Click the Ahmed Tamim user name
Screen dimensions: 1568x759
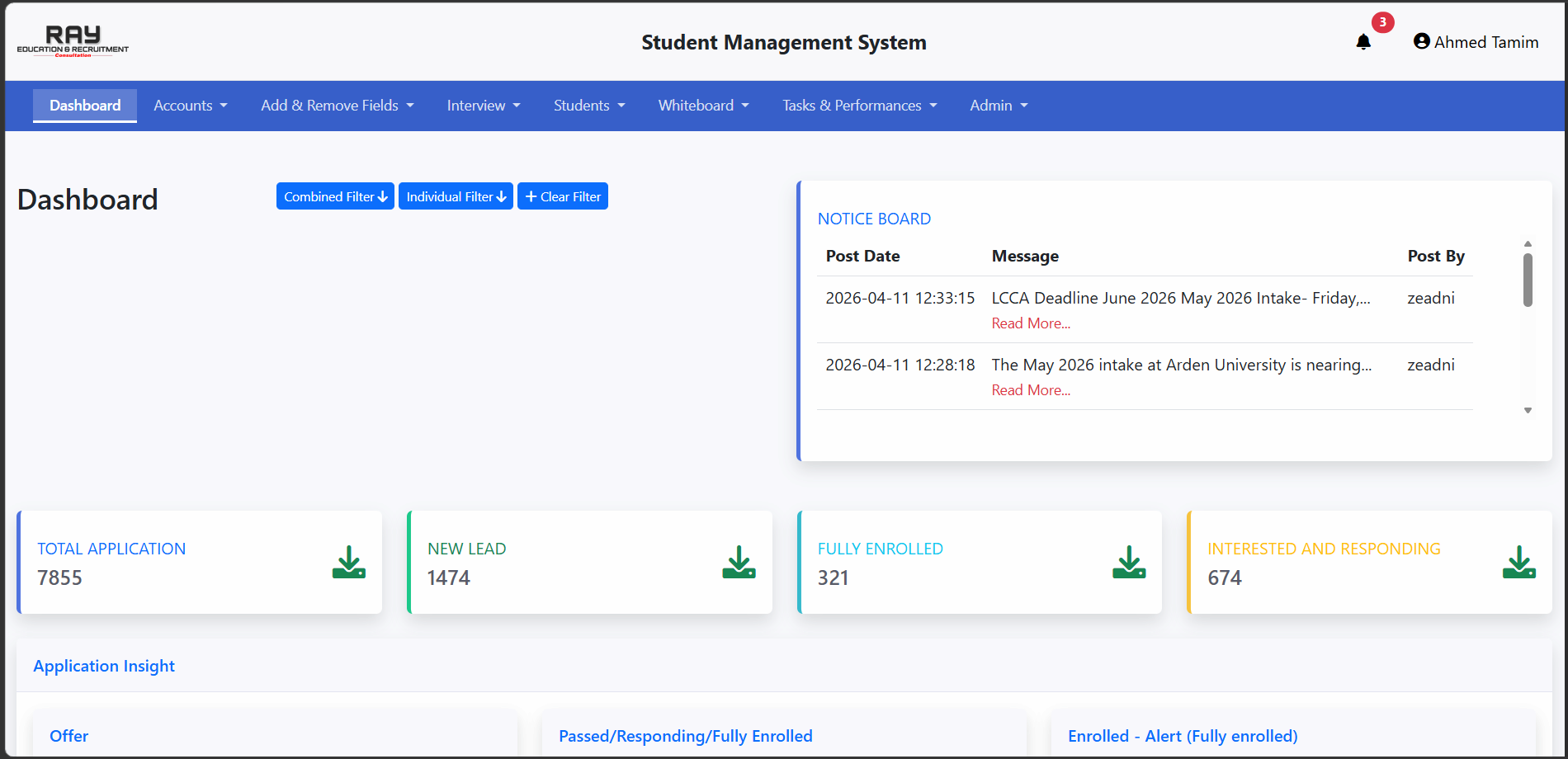tap(1486, 42)
